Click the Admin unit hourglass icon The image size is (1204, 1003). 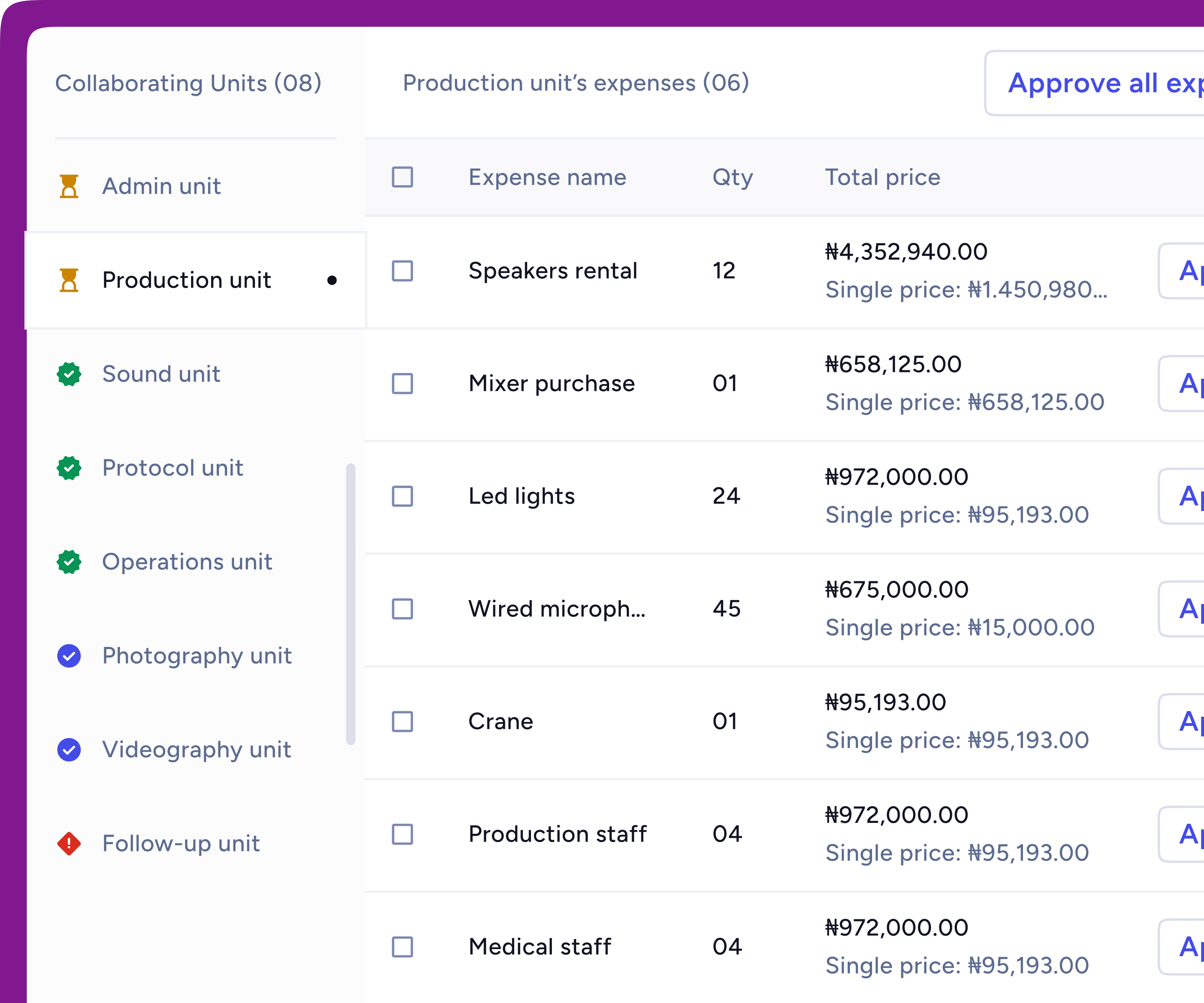(x=69, y=186)
